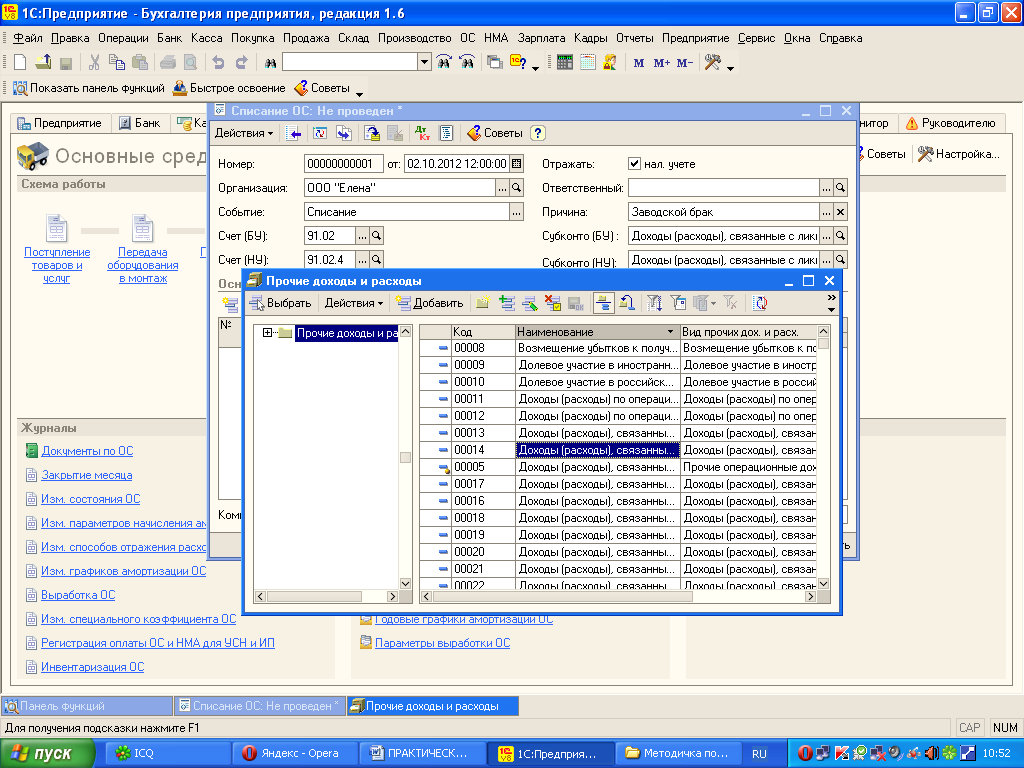Clear the Причина field with X button
Image resolution: width=1024 pixels, height=768 pixels.
click(840, 212)
